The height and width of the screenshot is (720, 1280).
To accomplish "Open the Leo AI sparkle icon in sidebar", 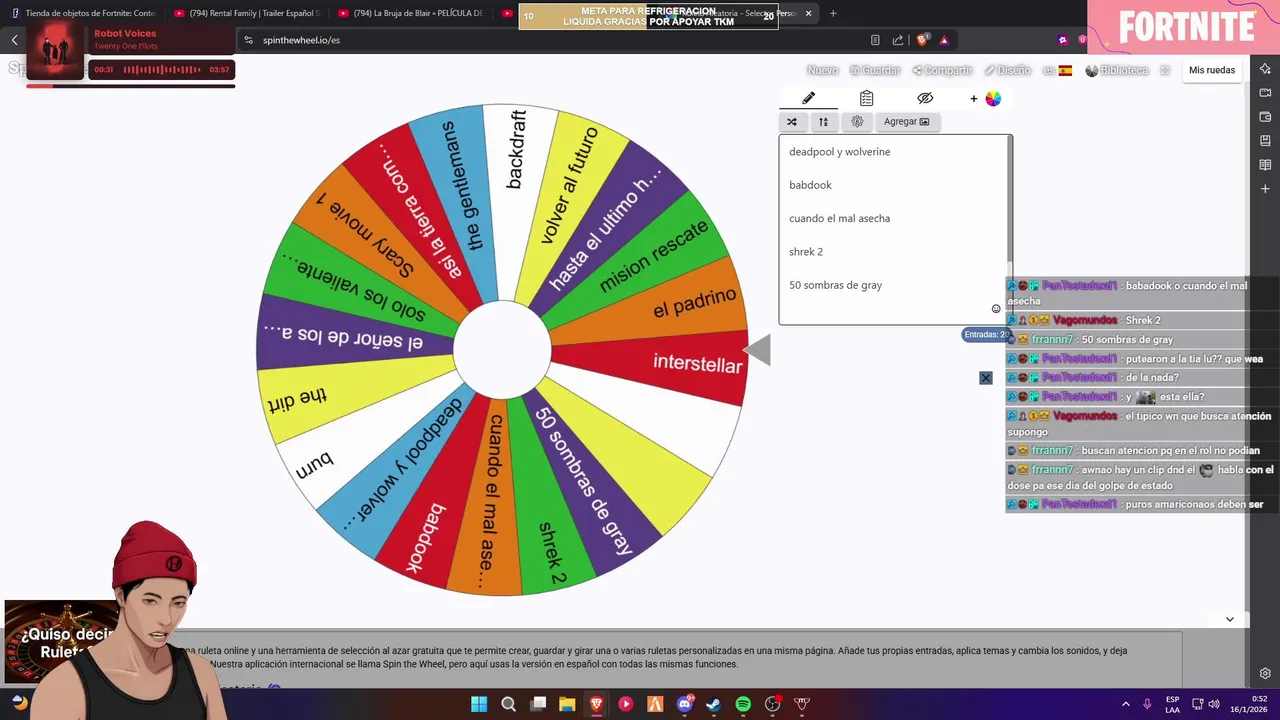I will (1265, 69).
